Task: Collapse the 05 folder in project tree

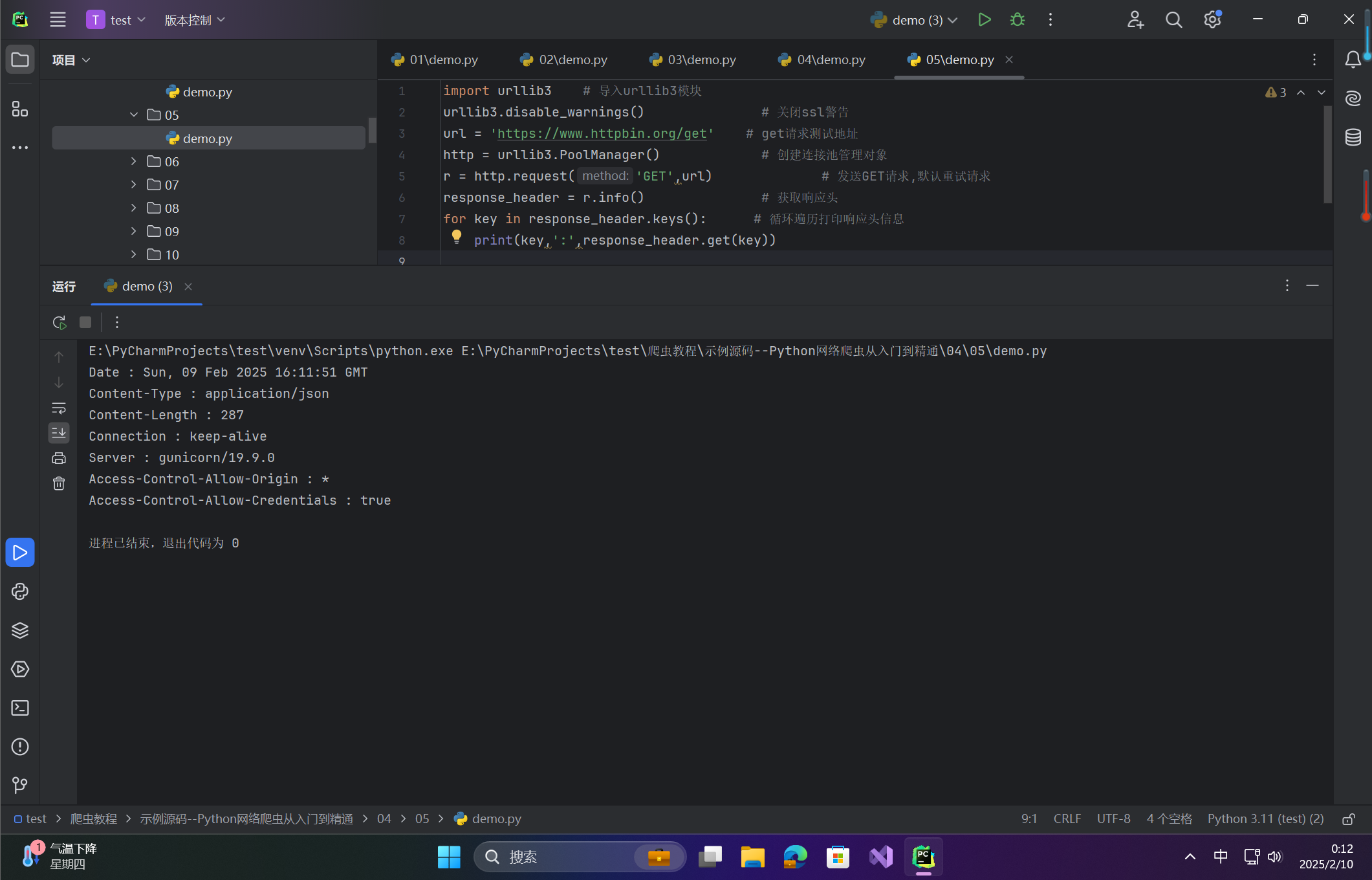Action: (x=134, y=115)
